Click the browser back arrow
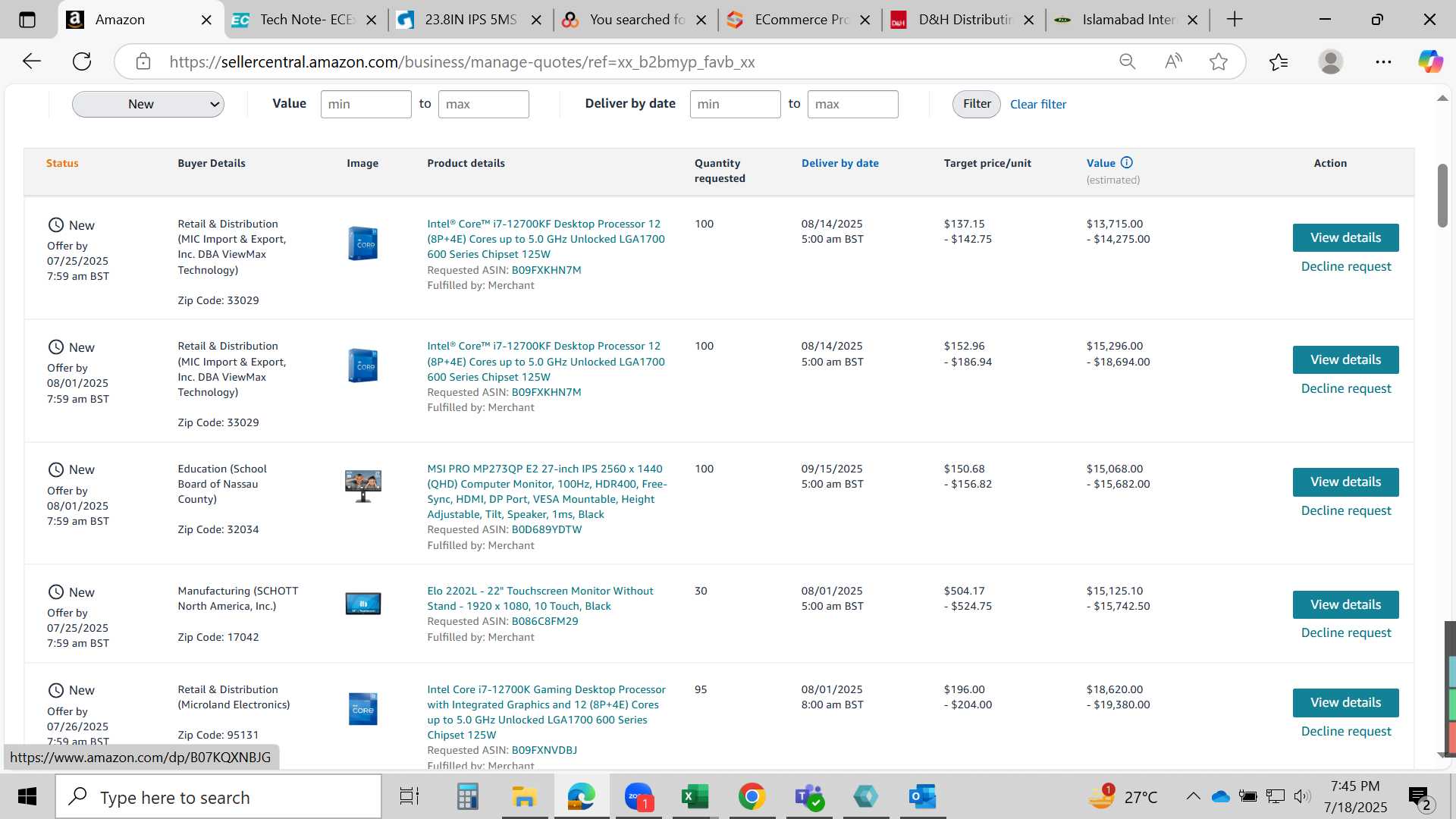 click(x=32, y=61)
